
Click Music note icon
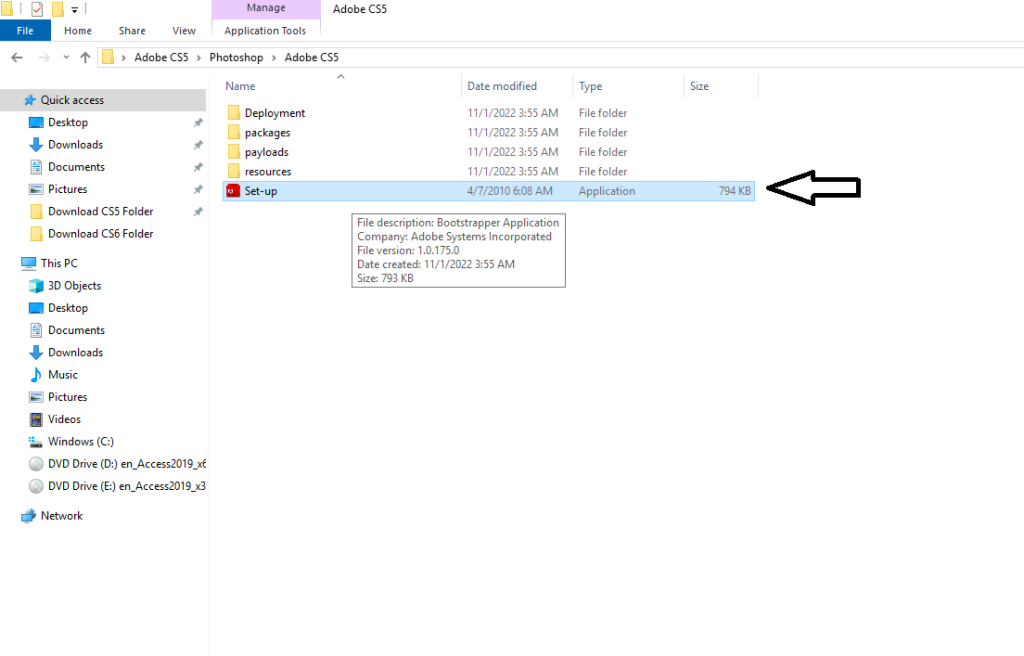36,375
